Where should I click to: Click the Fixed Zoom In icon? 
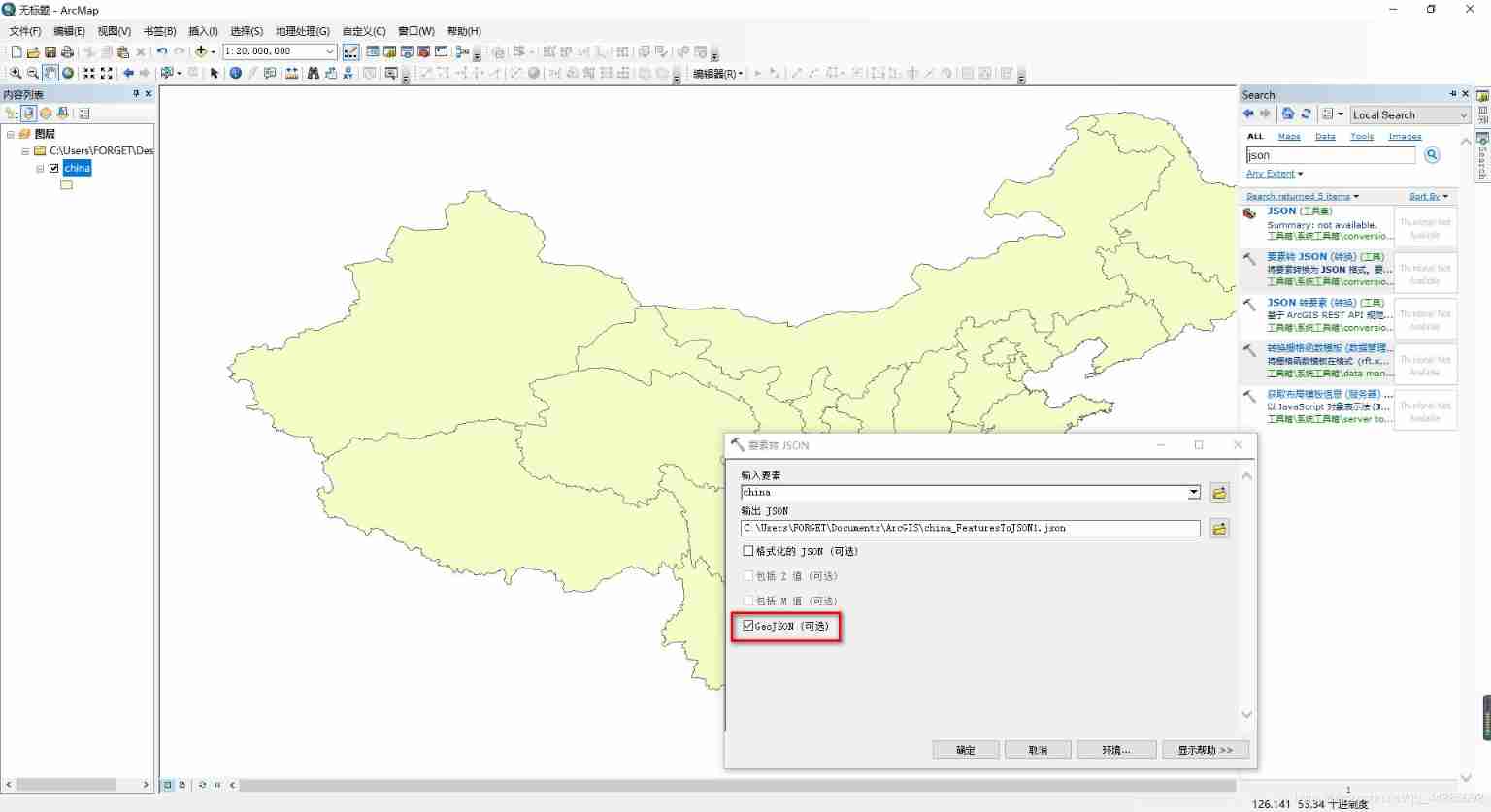89,73
